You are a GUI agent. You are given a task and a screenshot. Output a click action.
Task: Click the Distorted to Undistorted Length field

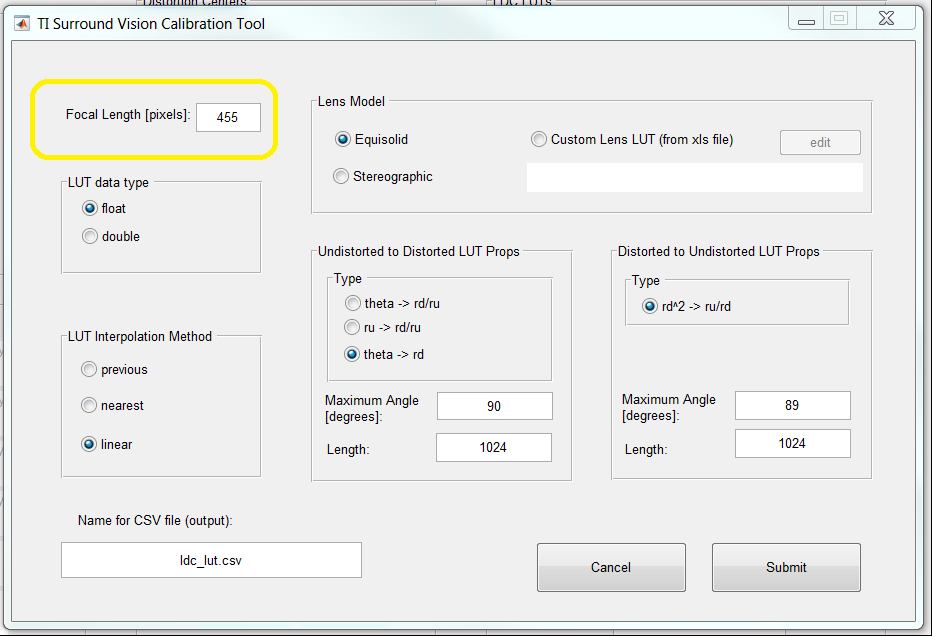coord(792,443)
